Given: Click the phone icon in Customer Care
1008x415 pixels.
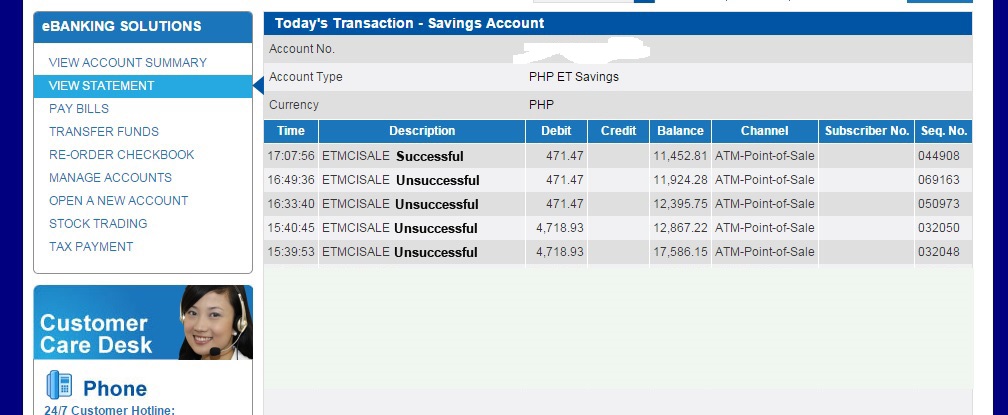Looking at the screenshot, I should (59, 386).
